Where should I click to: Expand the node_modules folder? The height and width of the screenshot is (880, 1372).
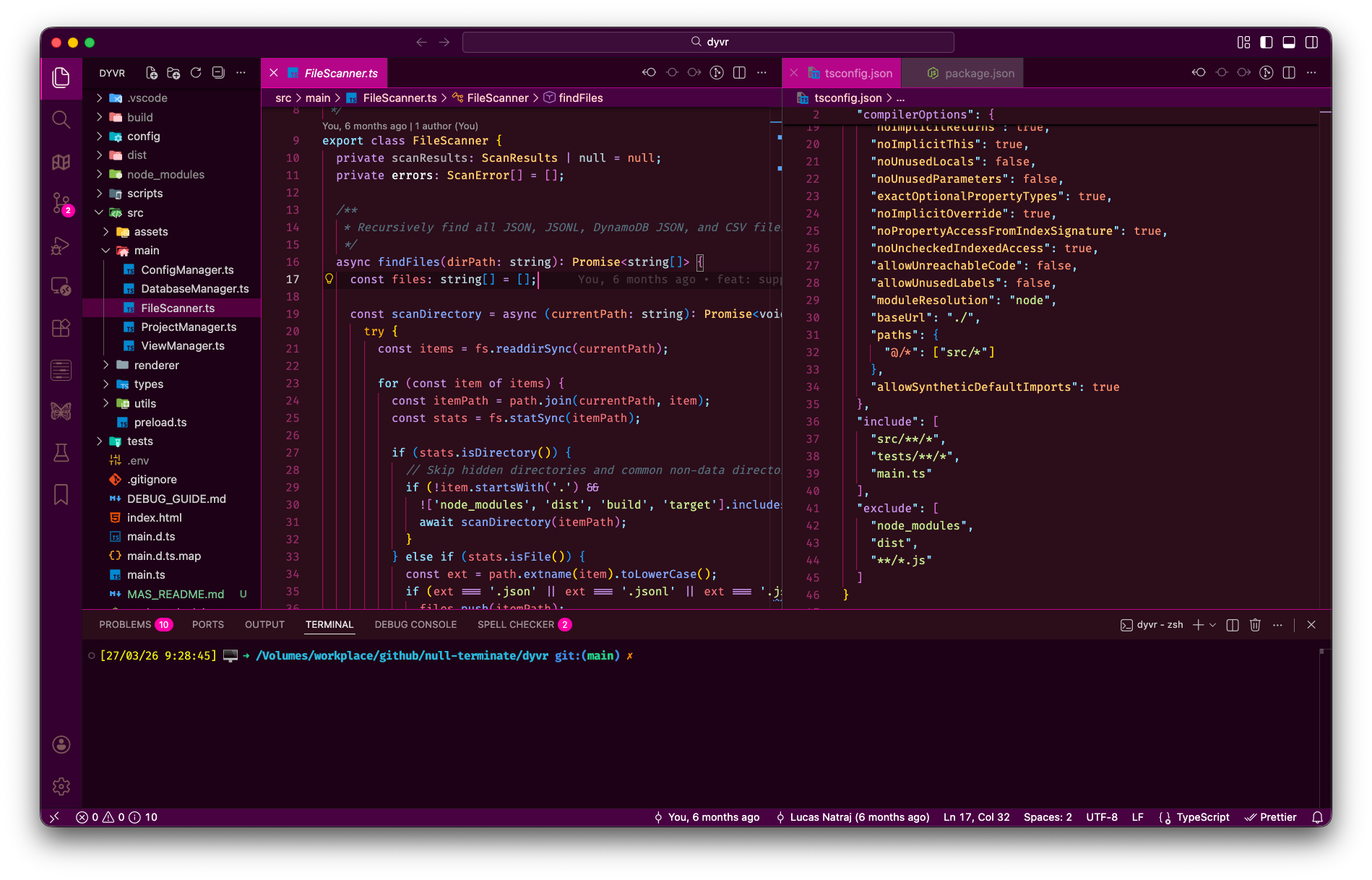point(172,174)
